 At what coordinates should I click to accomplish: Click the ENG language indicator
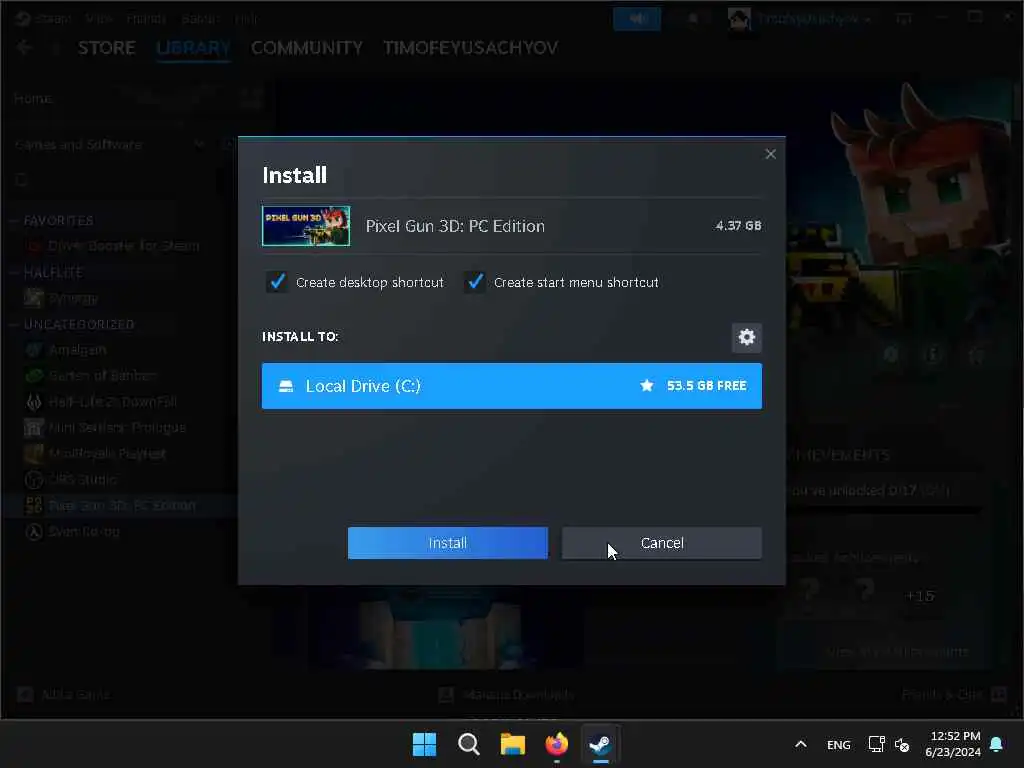[x=839, y=744]
